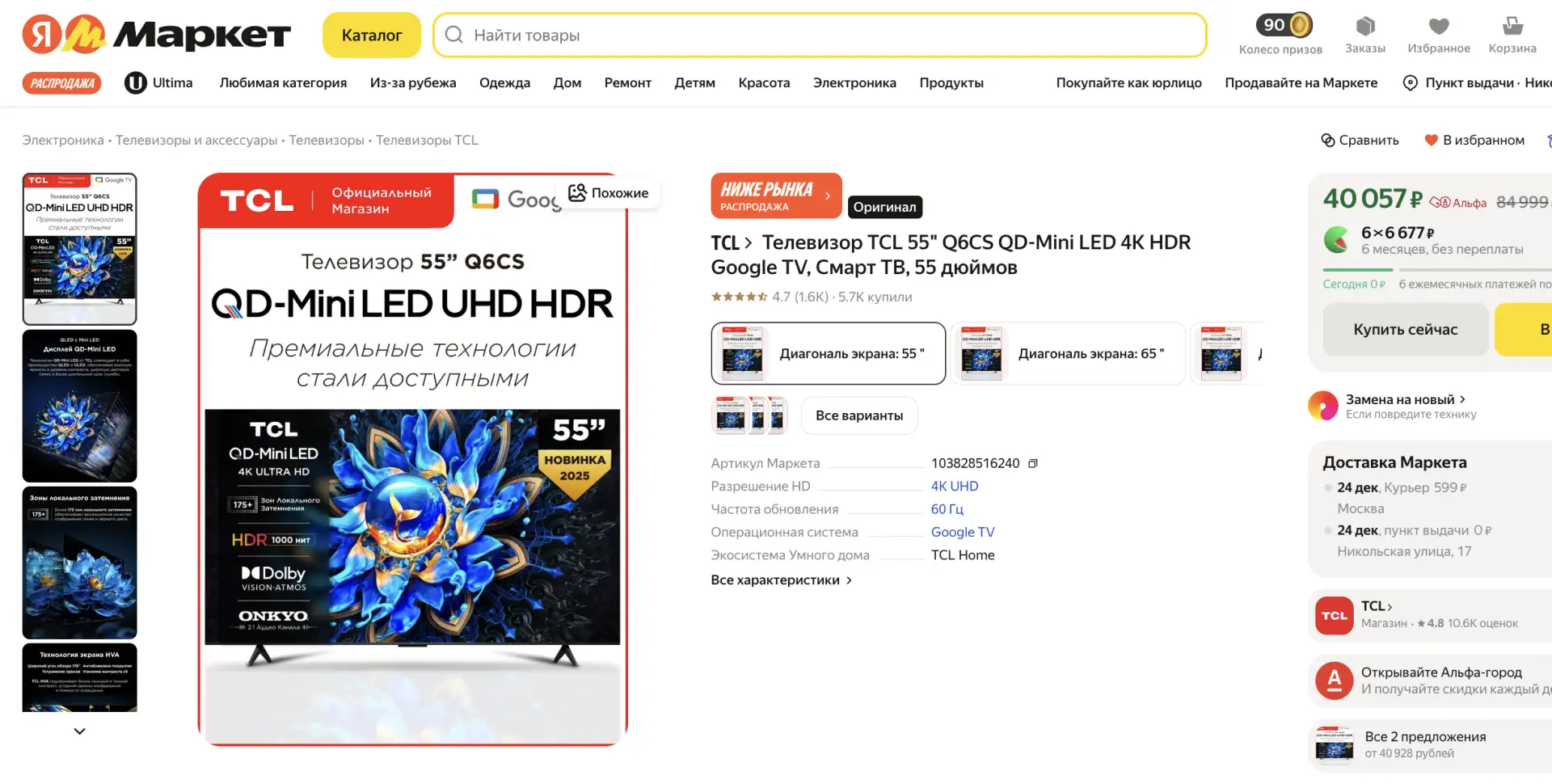Open the Ultima U badge icon
1552x784 pixels.
(x=135, y=82)
